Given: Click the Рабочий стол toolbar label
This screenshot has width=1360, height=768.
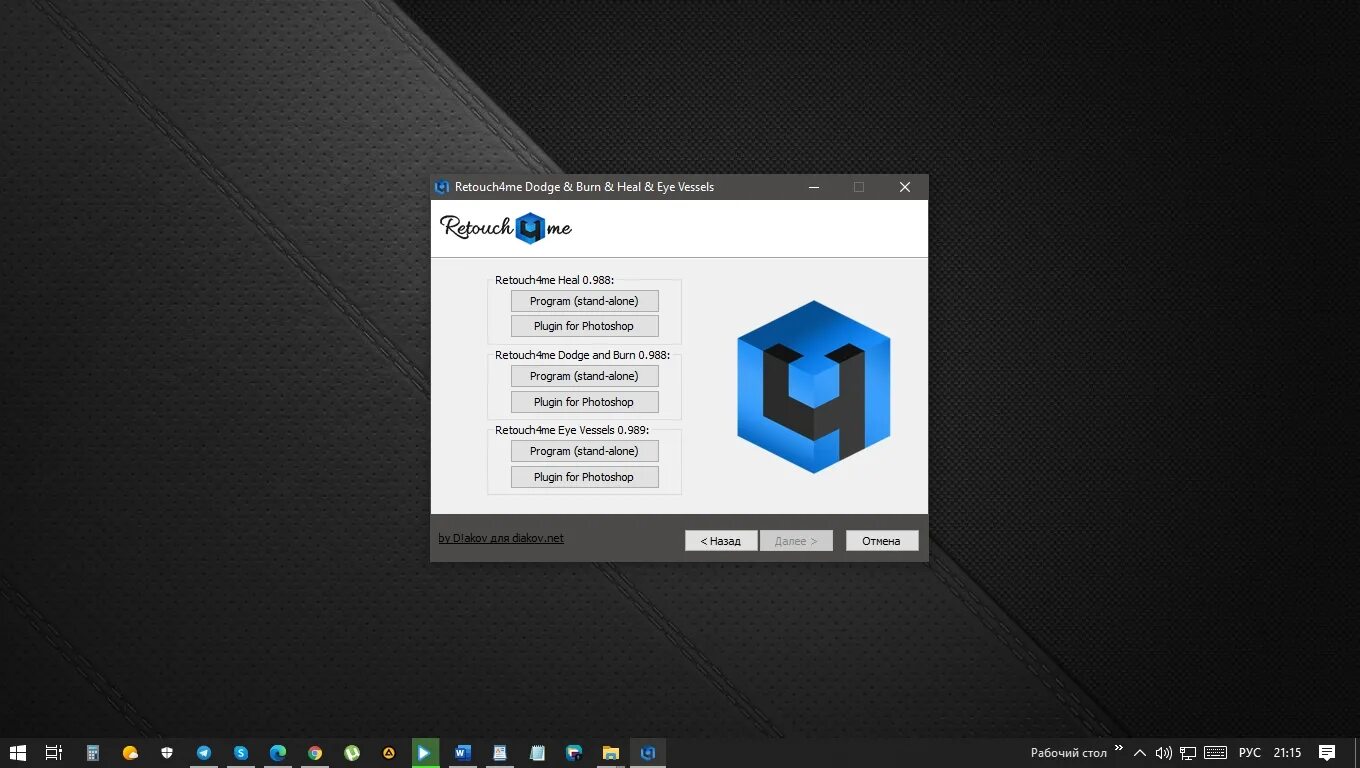Looking at the screenshot, I should (x=1069, y=753).
